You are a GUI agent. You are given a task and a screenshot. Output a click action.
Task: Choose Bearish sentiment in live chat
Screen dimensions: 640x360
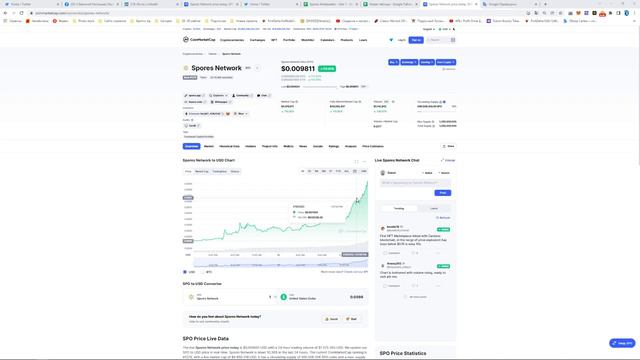(444, 173)
